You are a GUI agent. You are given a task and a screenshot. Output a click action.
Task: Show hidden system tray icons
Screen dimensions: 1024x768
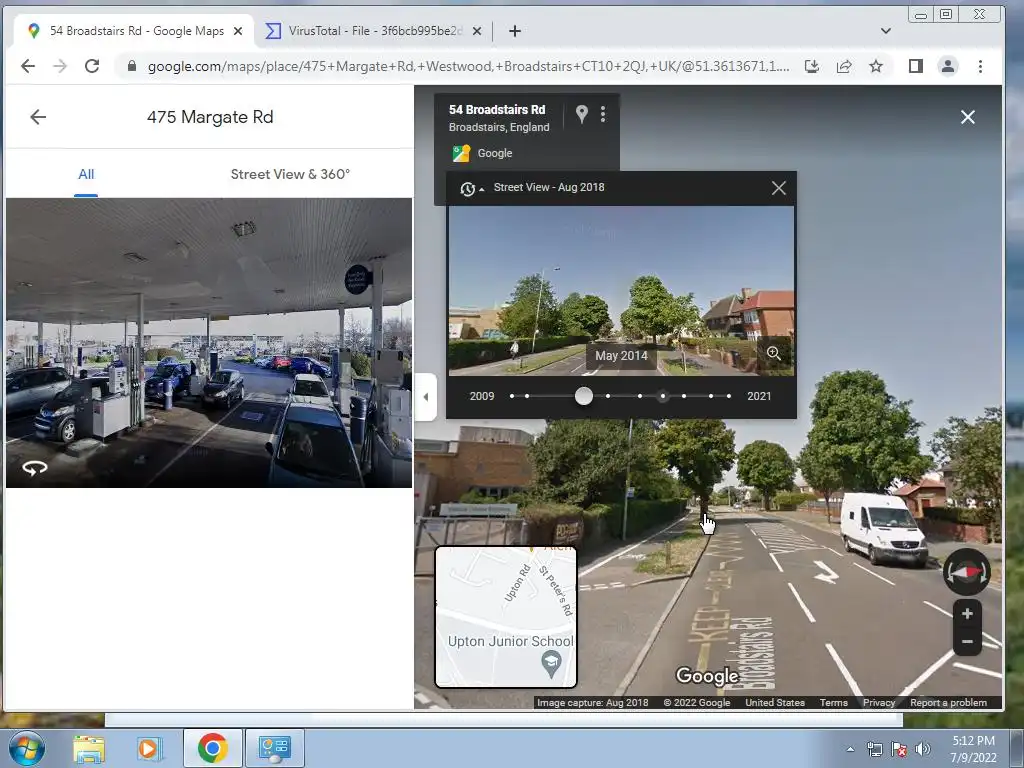(x=850, y=749)
